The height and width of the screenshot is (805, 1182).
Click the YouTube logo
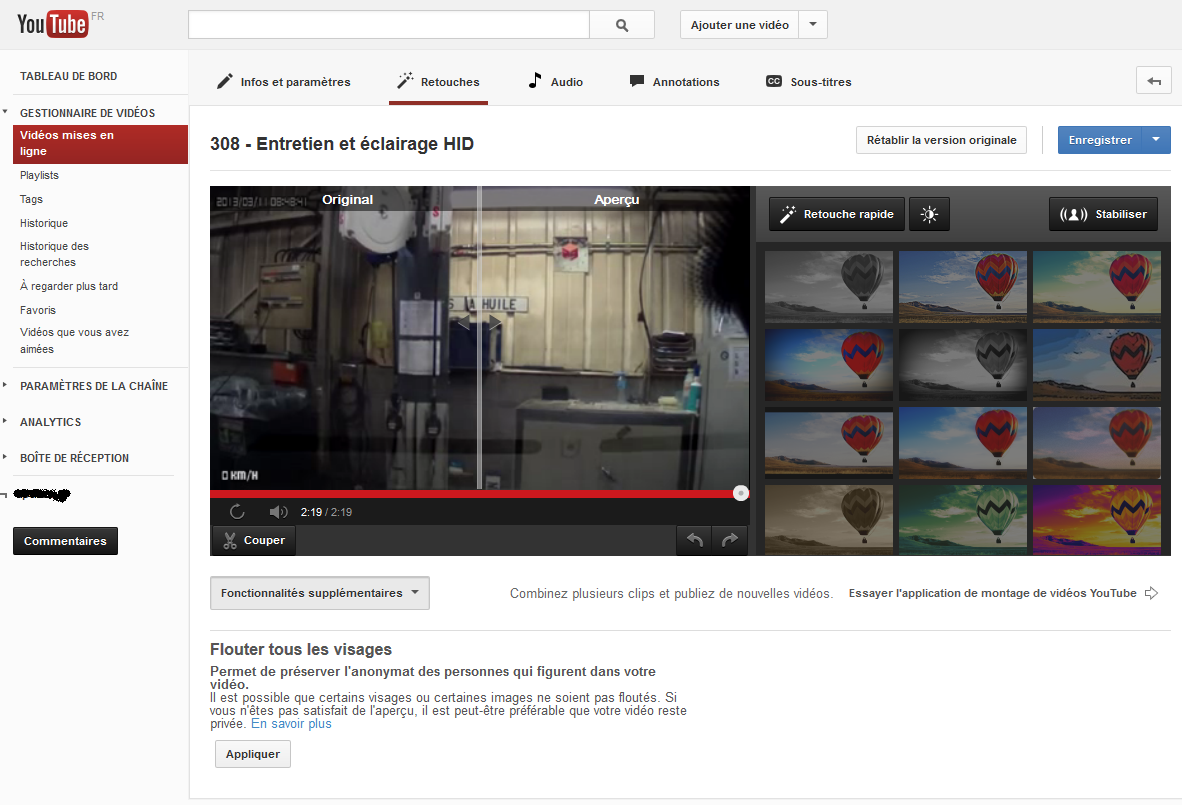pos(53,25)
